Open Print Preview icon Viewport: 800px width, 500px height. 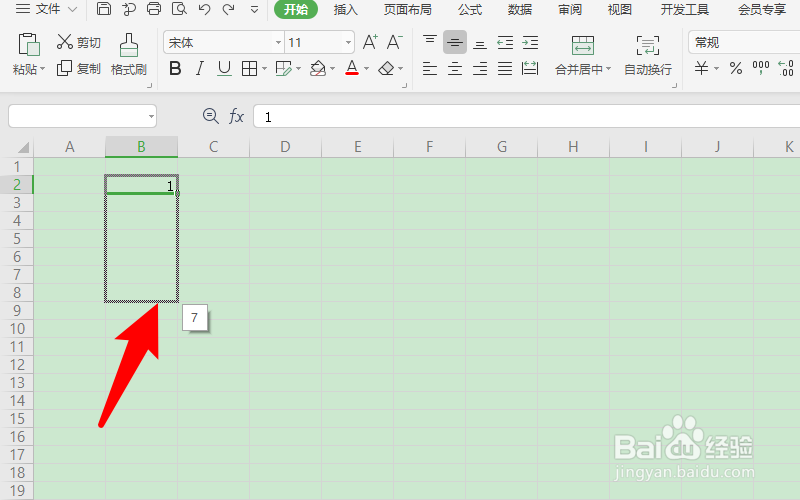tap(179, 9)
